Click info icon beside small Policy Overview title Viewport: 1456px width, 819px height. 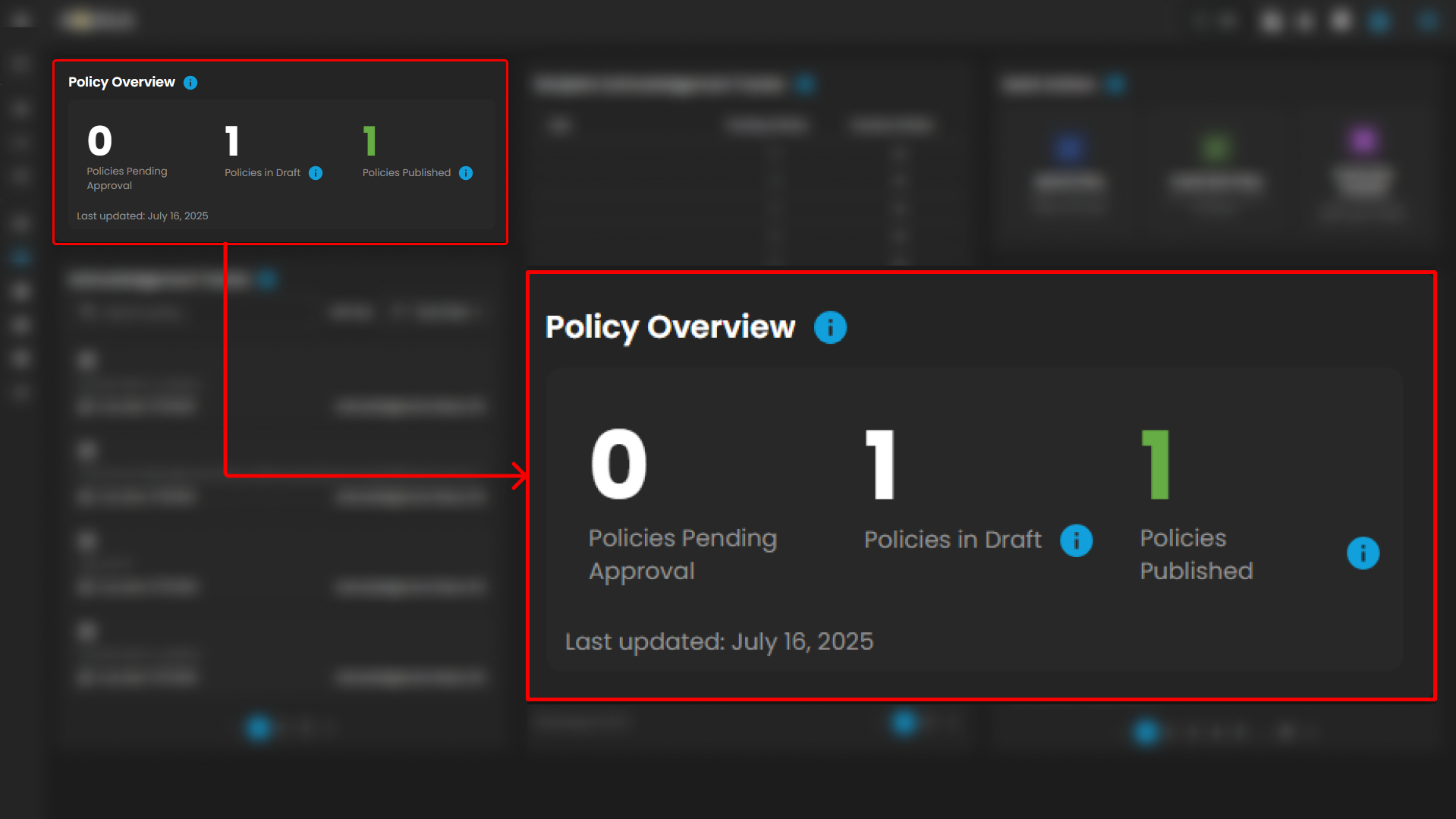click(190, 83)
